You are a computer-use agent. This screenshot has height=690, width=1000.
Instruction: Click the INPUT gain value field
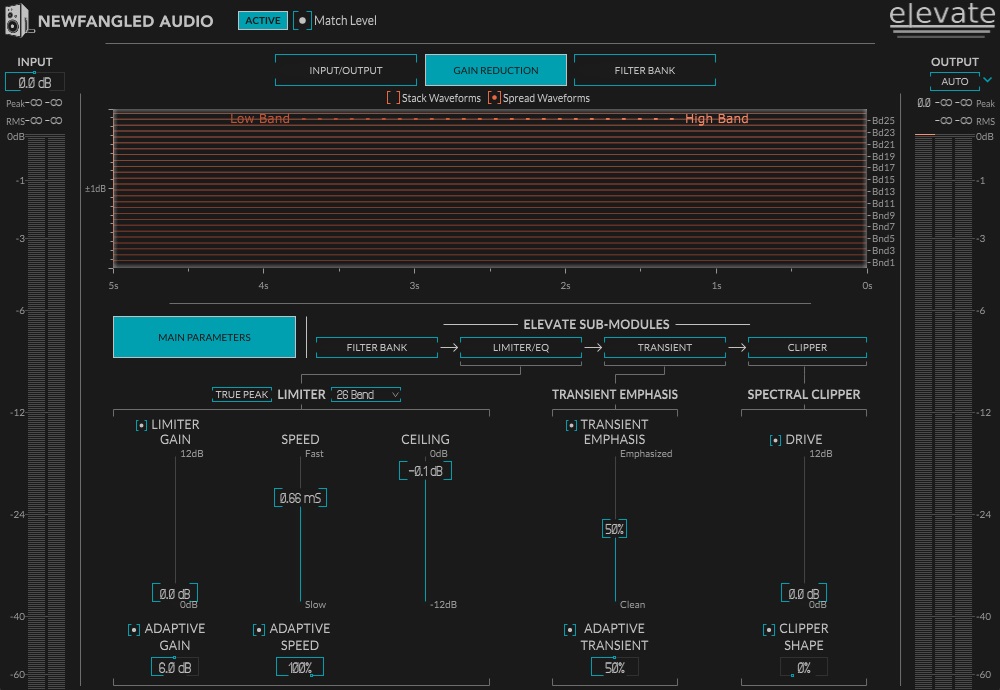pyautogui.click(x=34, y=81)
